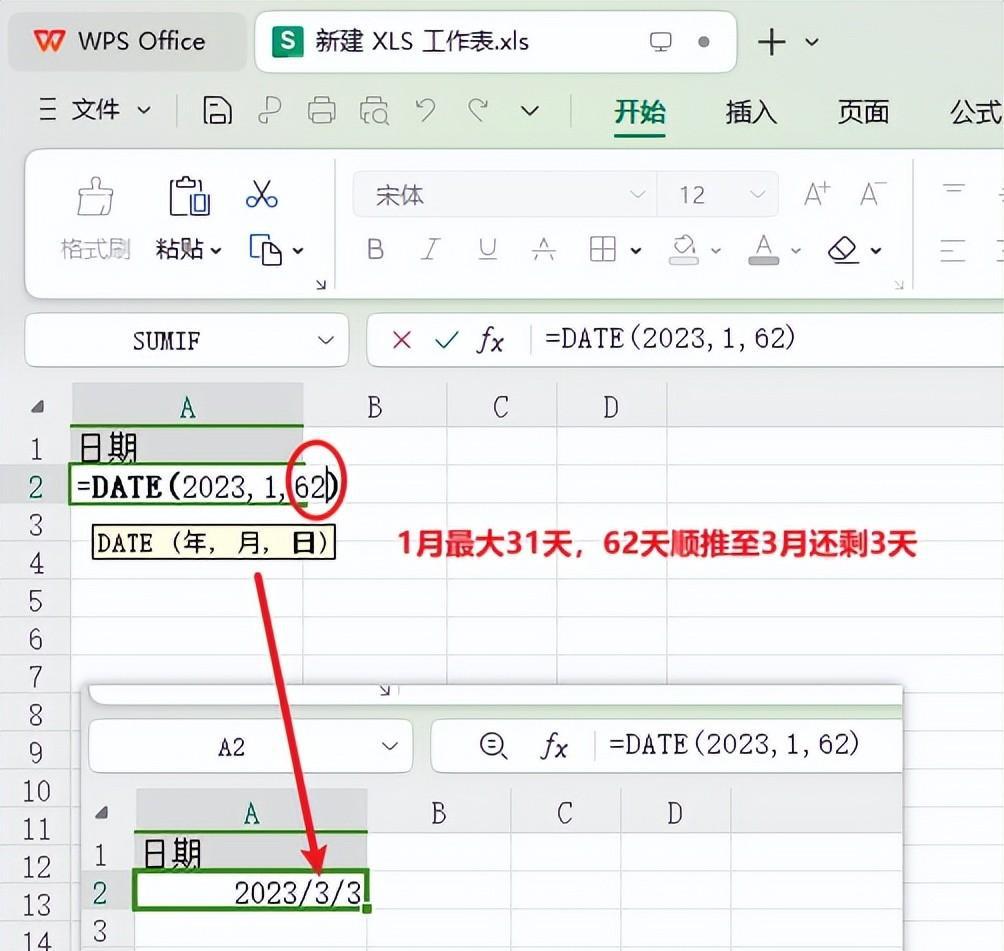Viewport: 1004px width, 951px height.
Task: Click the Redo arrow icon
Action: tap(478, 110)
